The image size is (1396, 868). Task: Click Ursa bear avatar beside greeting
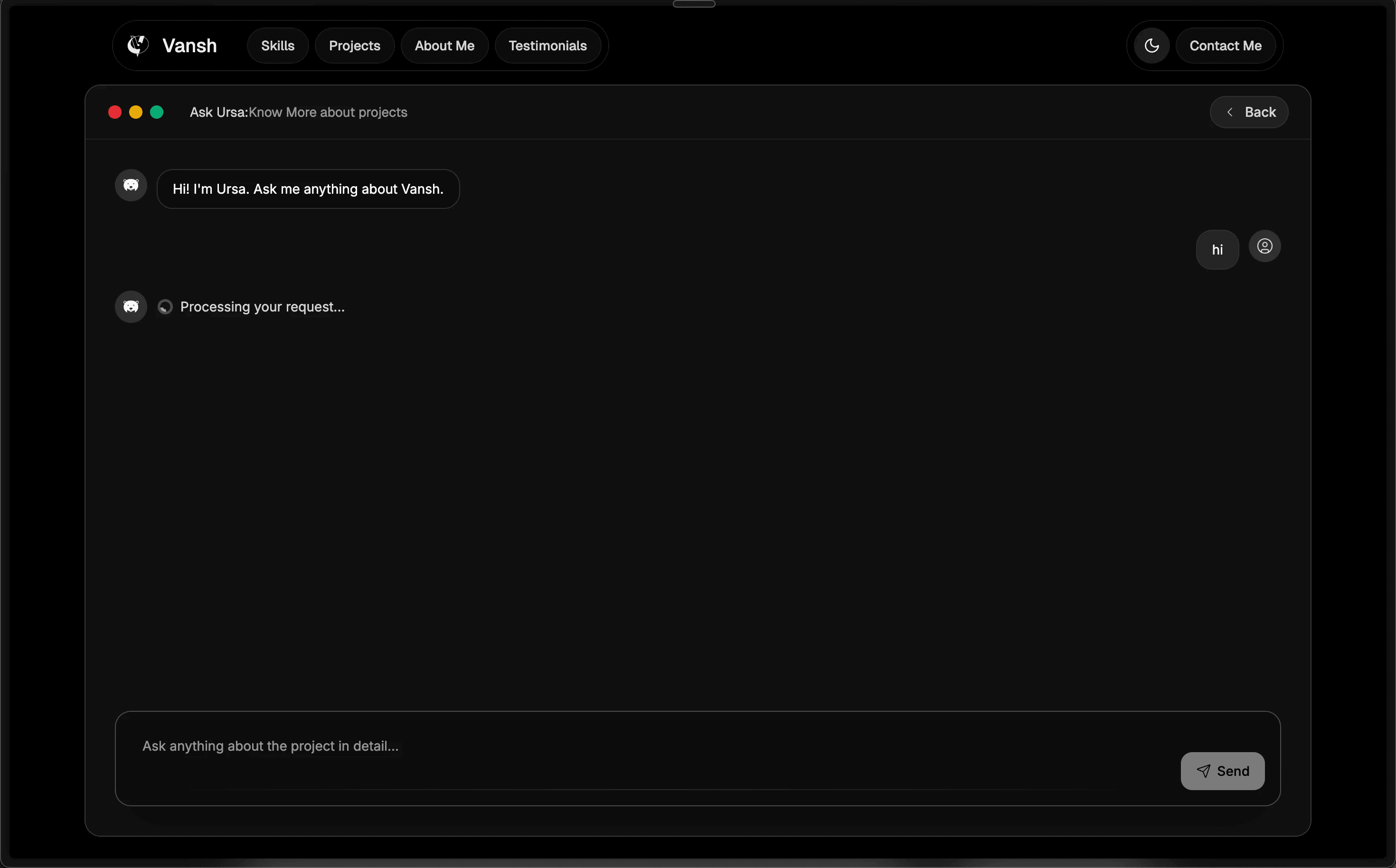coord(131,185)
